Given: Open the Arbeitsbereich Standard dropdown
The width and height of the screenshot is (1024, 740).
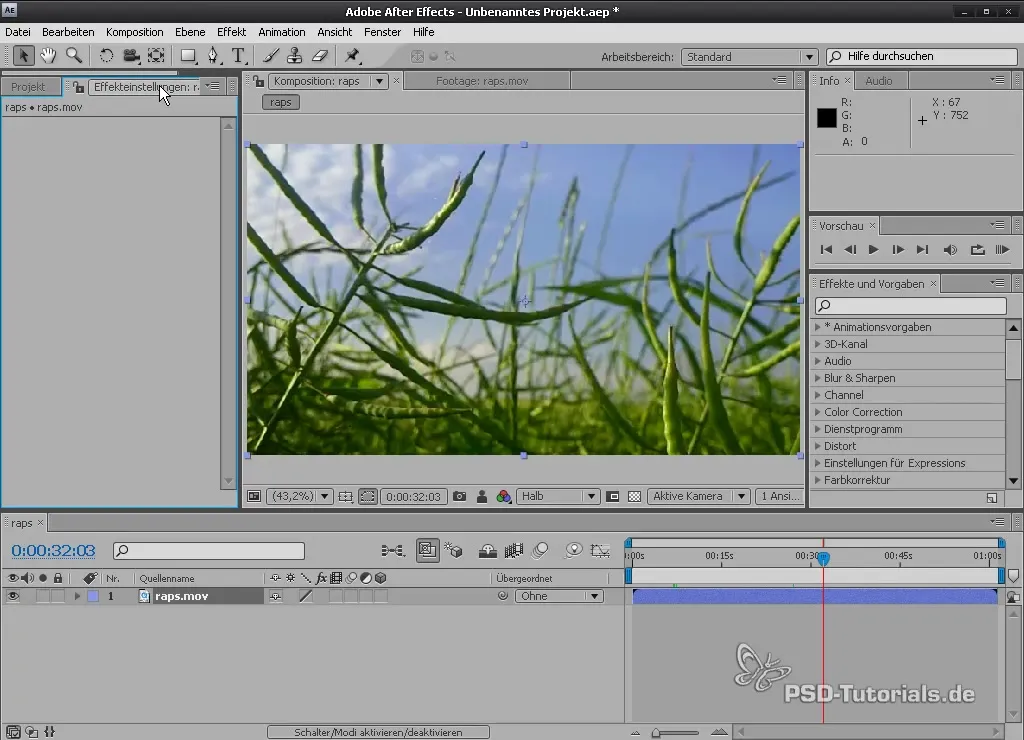Looking at the screenshot, I should [749, 57].
